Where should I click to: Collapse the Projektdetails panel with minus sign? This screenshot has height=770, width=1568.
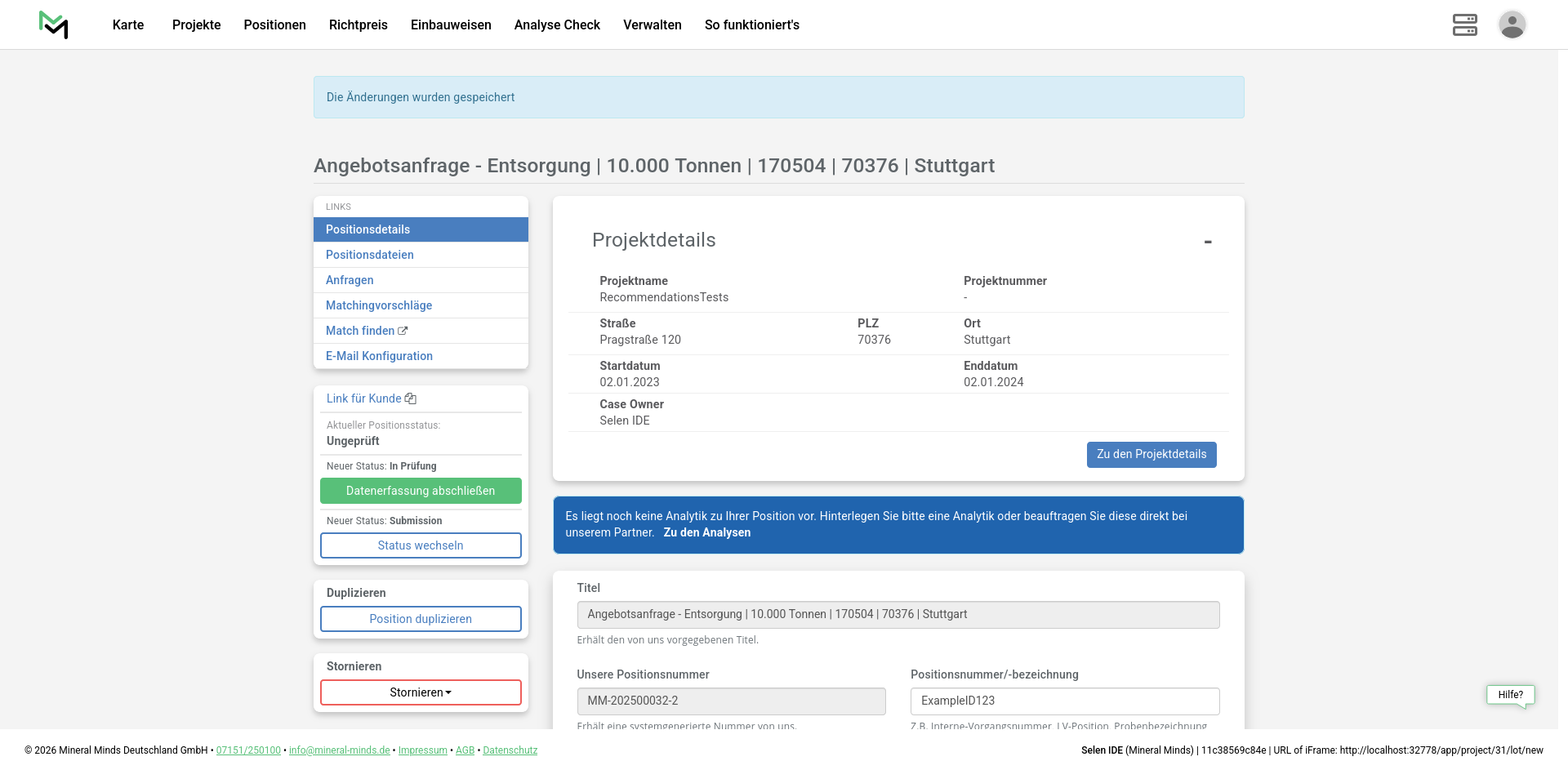[x=1207, y=242]
